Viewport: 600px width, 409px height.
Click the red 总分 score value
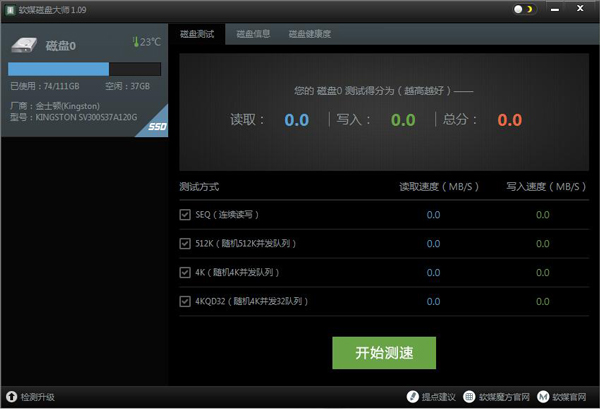tap(510, 120)
